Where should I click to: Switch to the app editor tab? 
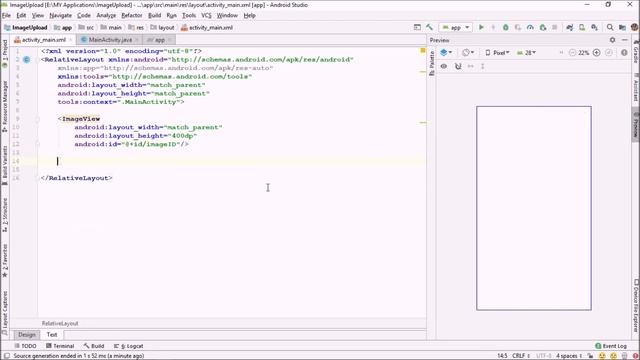(x=160, y=40)
